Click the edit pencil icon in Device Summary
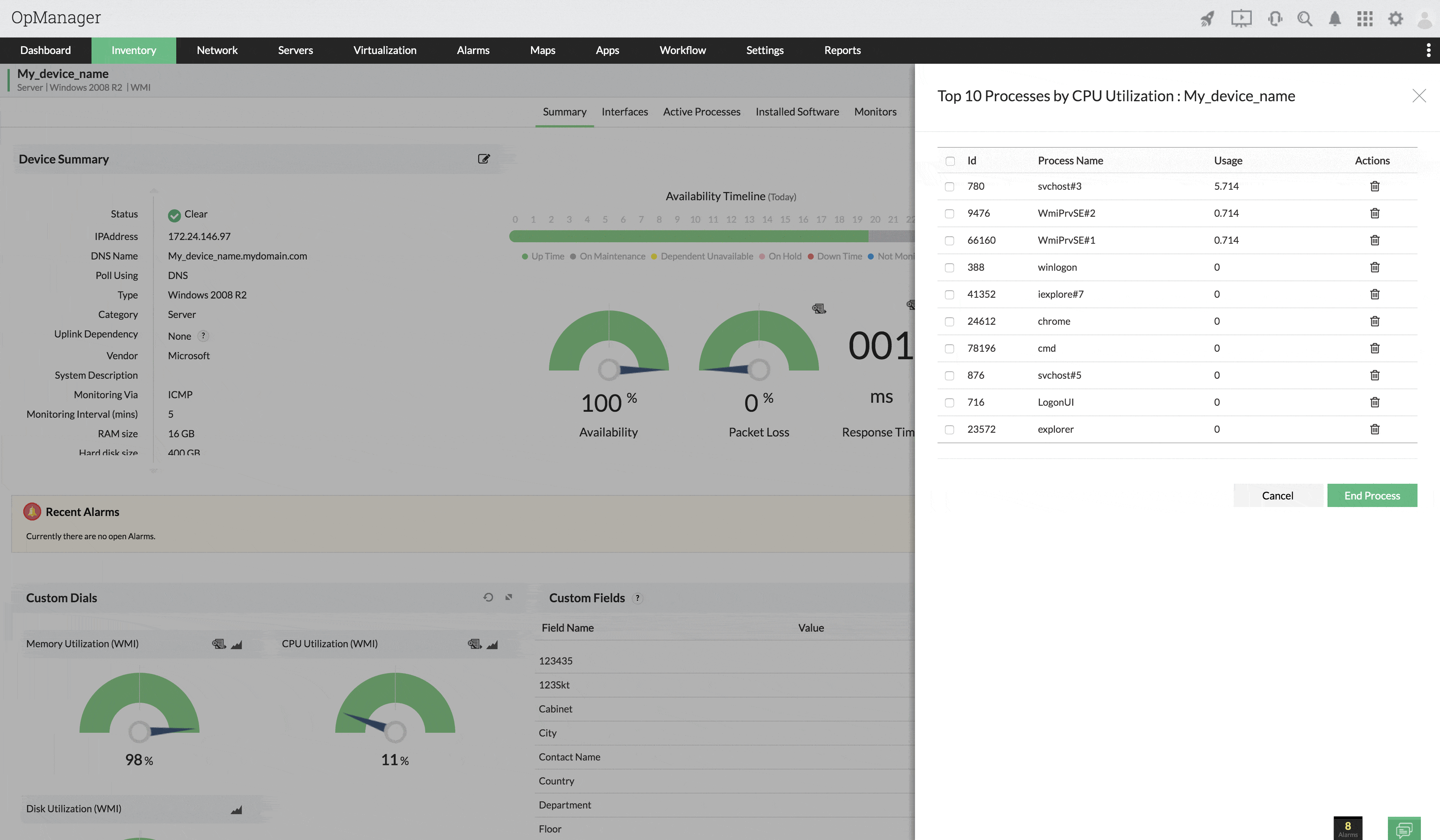This screenshot has width=1440, height=840. pyautogui.click(x=484, y=158)
